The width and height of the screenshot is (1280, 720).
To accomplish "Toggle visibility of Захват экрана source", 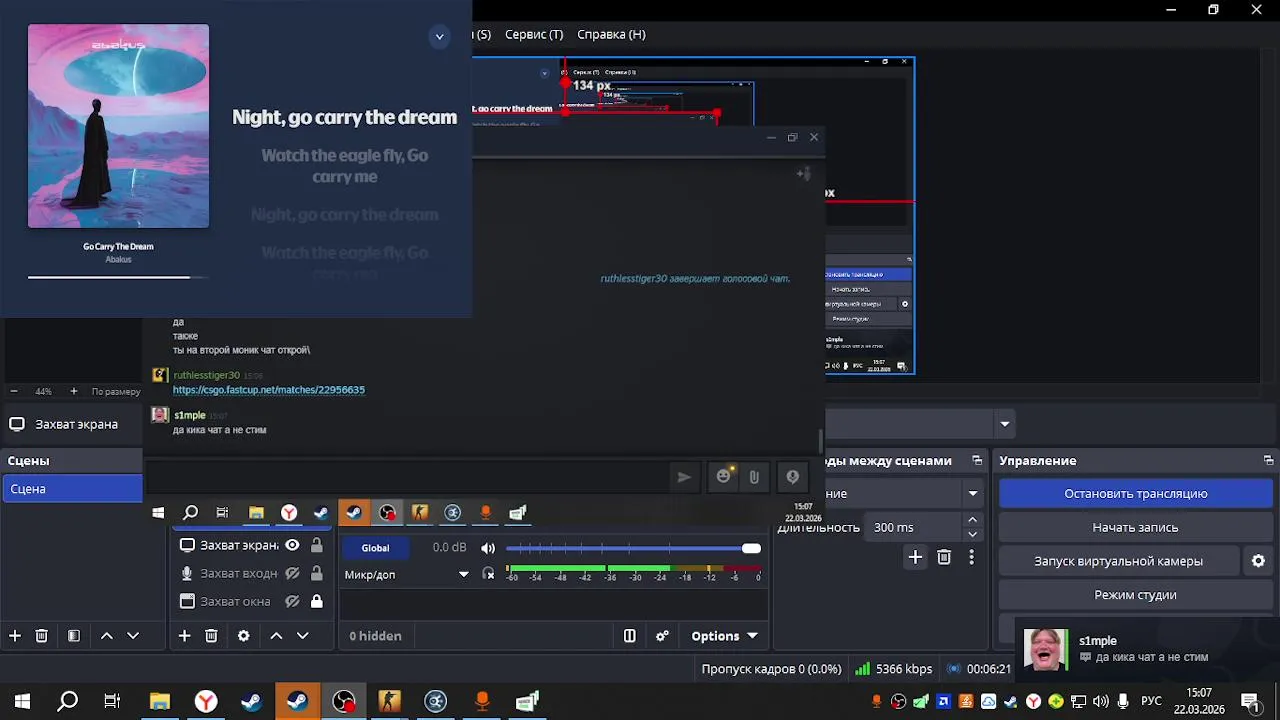I will tap(292, 545).
